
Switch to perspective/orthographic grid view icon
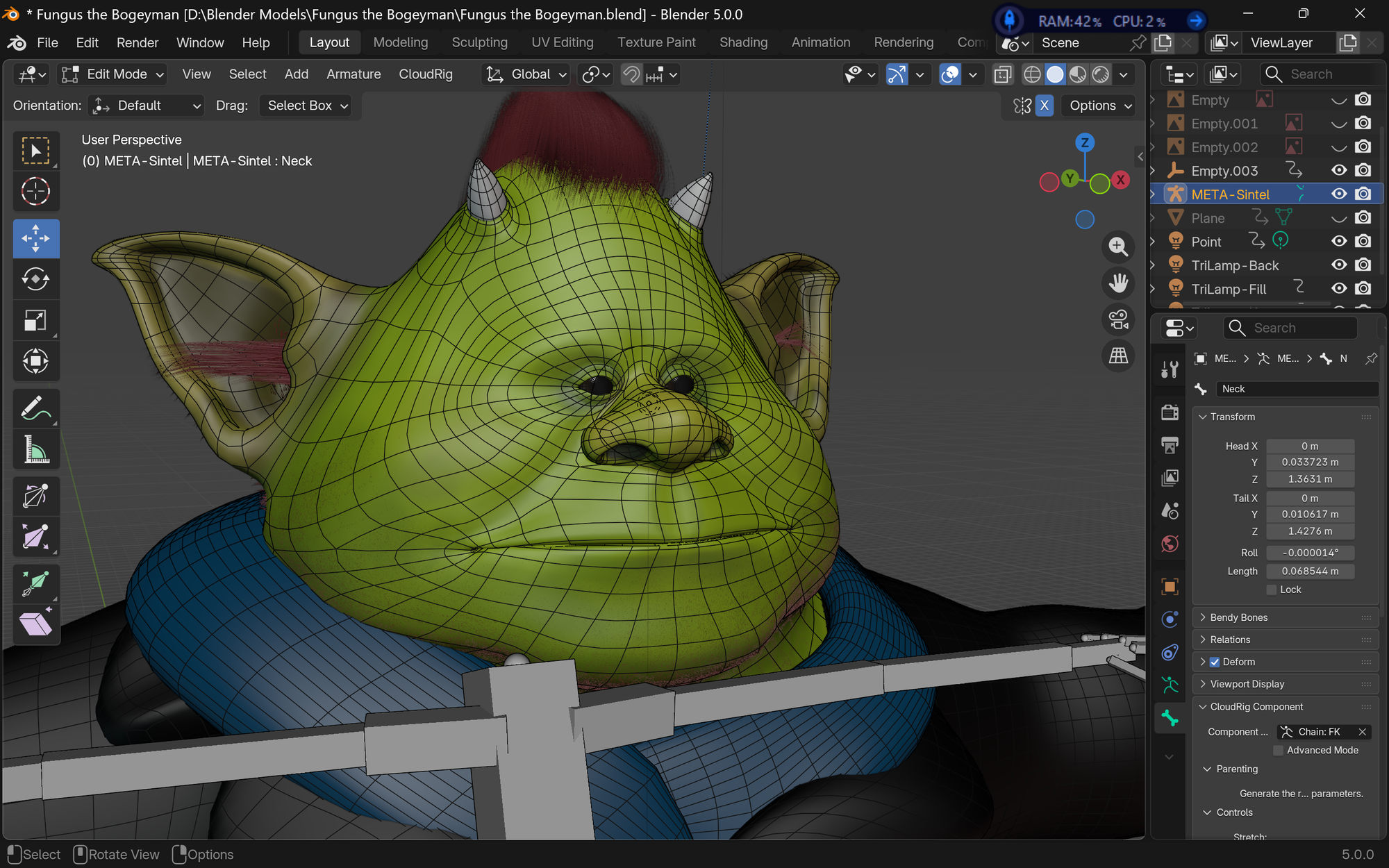coord(1118,356)
